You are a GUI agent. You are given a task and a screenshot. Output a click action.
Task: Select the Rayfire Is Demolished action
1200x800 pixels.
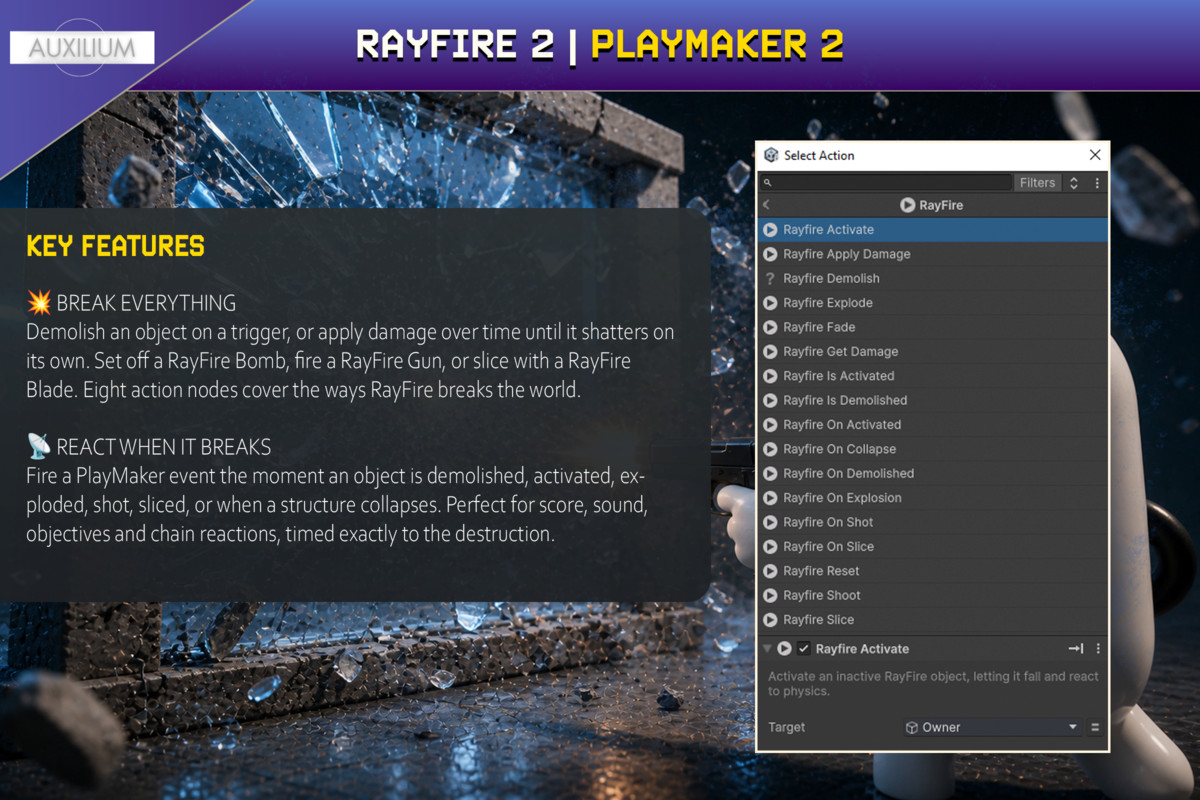tap(933, 400)
